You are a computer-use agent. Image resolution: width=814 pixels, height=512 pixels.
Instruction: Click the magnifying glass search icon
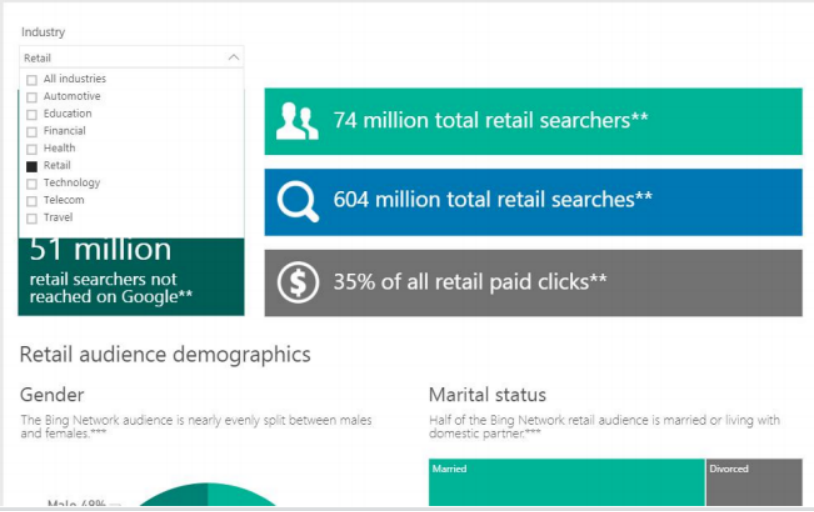(298, 202)
